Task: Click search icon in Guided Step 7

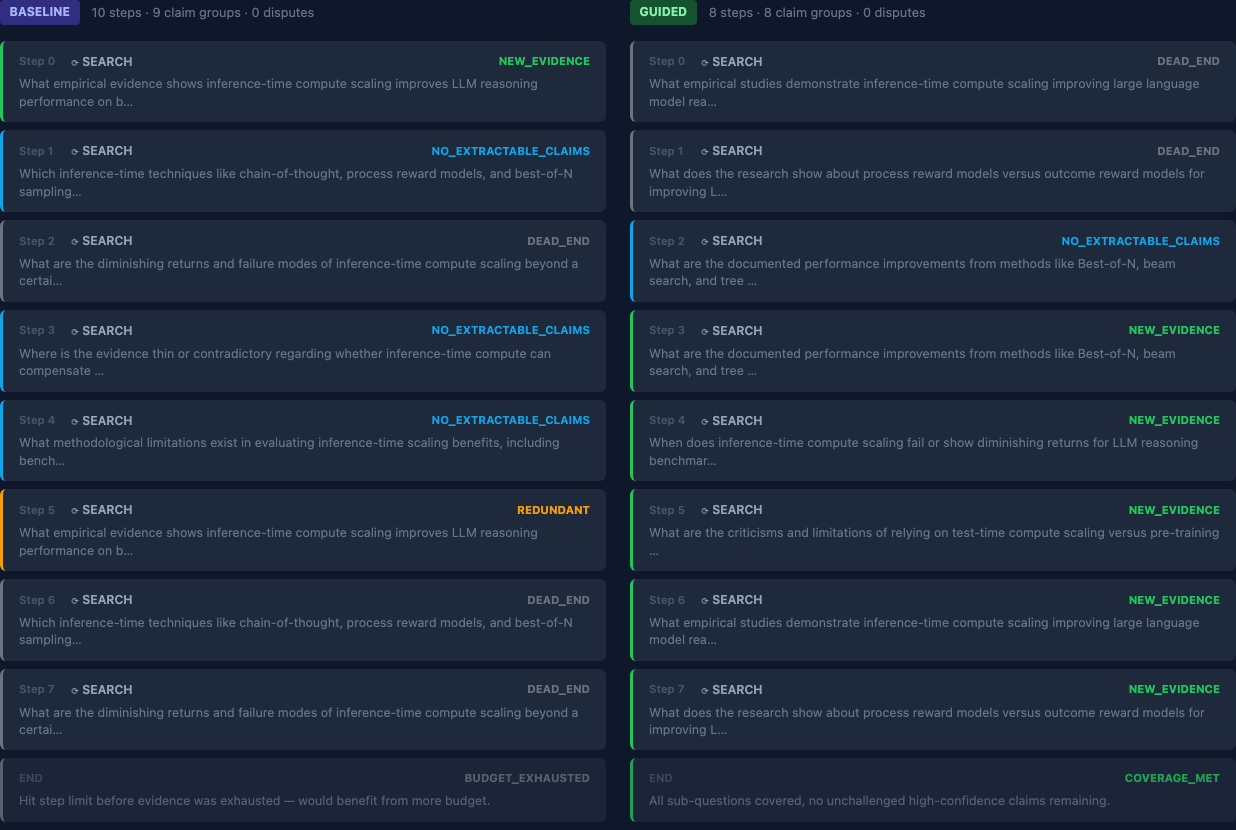Action: [705, 690]
